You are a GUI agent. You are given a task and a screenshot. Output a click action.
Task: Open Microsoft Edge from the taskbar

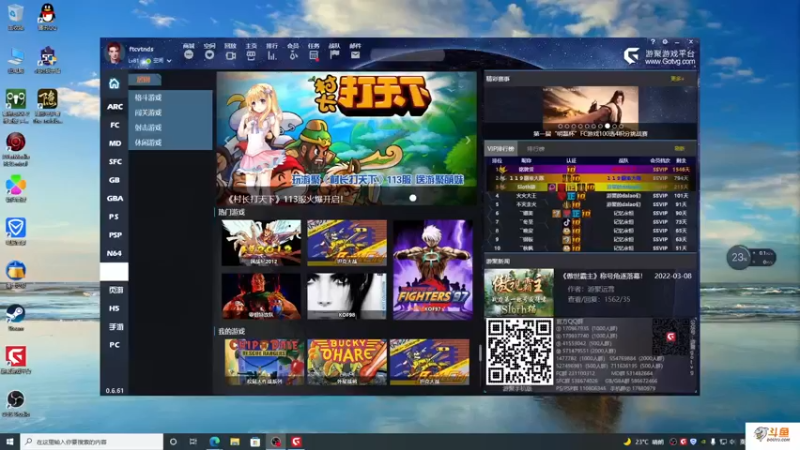[214, 441]
